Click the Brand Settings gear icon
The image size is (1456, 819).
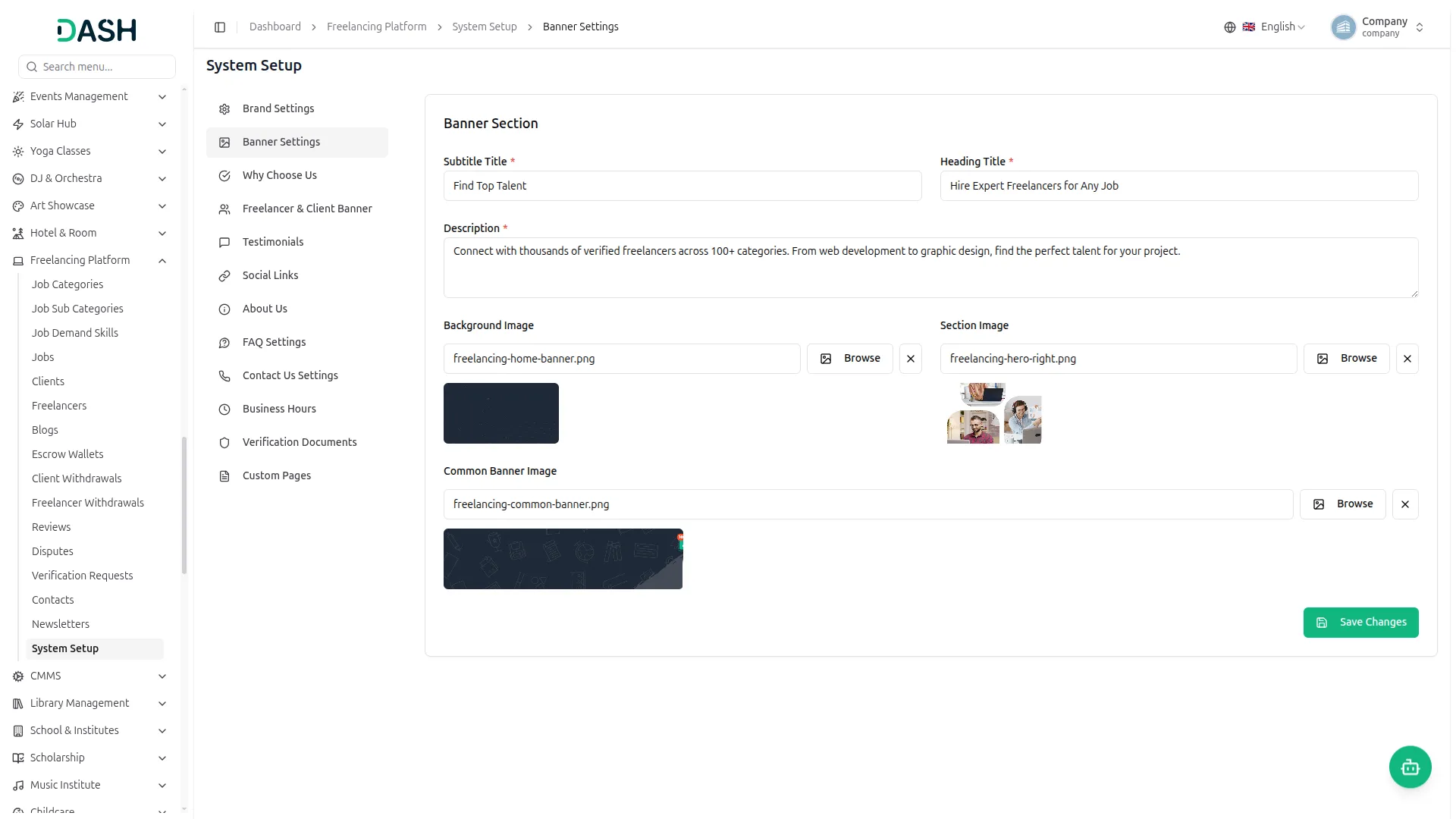click(224, 109)
